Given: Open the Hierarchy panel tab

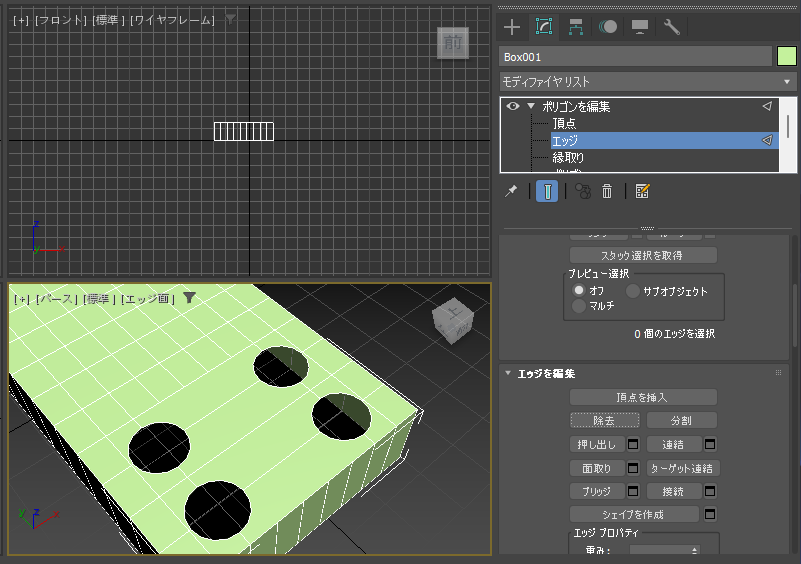Looking at the screenshot, I should click(x=576, y=27).
